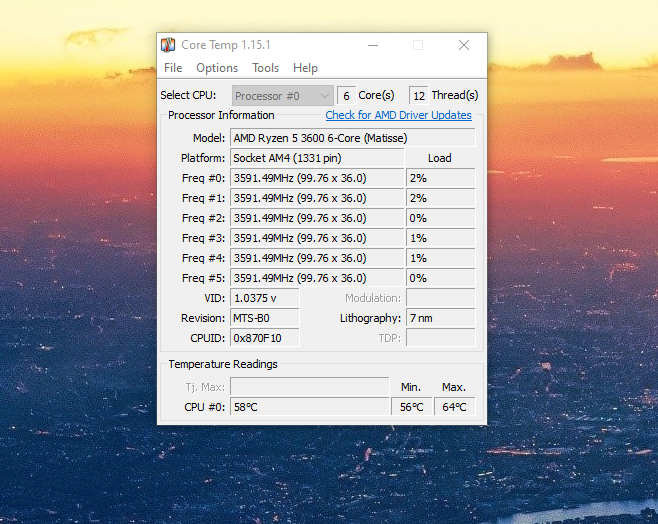The image size is (658, 524).
Task: Click the Platform value Socket AM4 (1331 pin)
Action: tap(317, 158)
